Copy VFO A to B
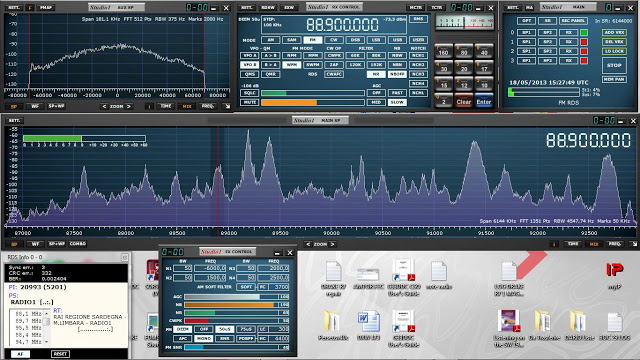 [271, 56]
